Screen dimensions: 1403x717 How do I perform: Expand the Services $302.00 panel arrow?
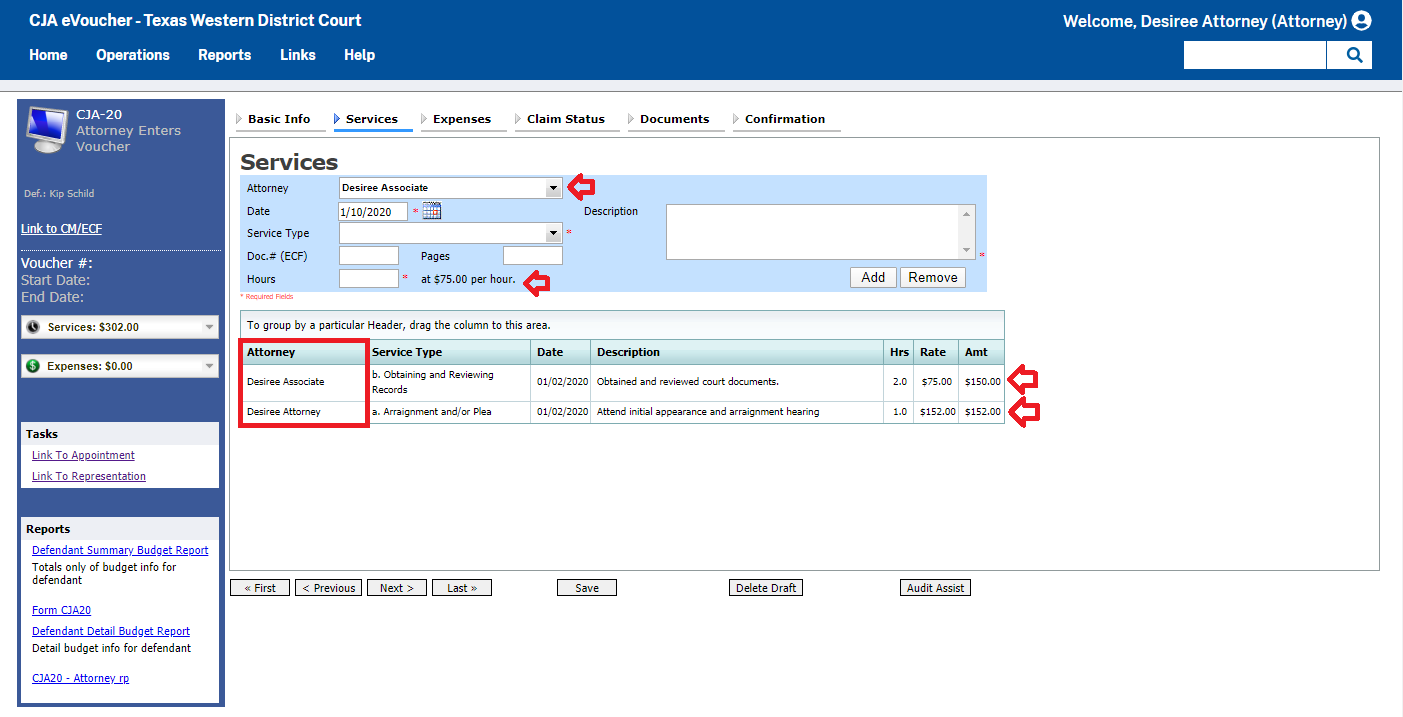(209, 327)
